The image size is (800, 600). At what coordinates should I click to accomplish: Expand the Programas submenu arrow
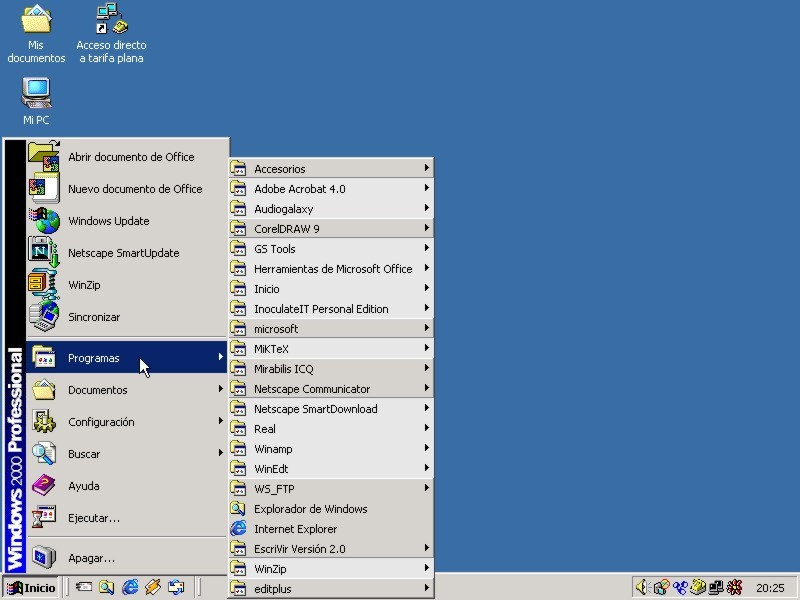[x=220, y=357]
